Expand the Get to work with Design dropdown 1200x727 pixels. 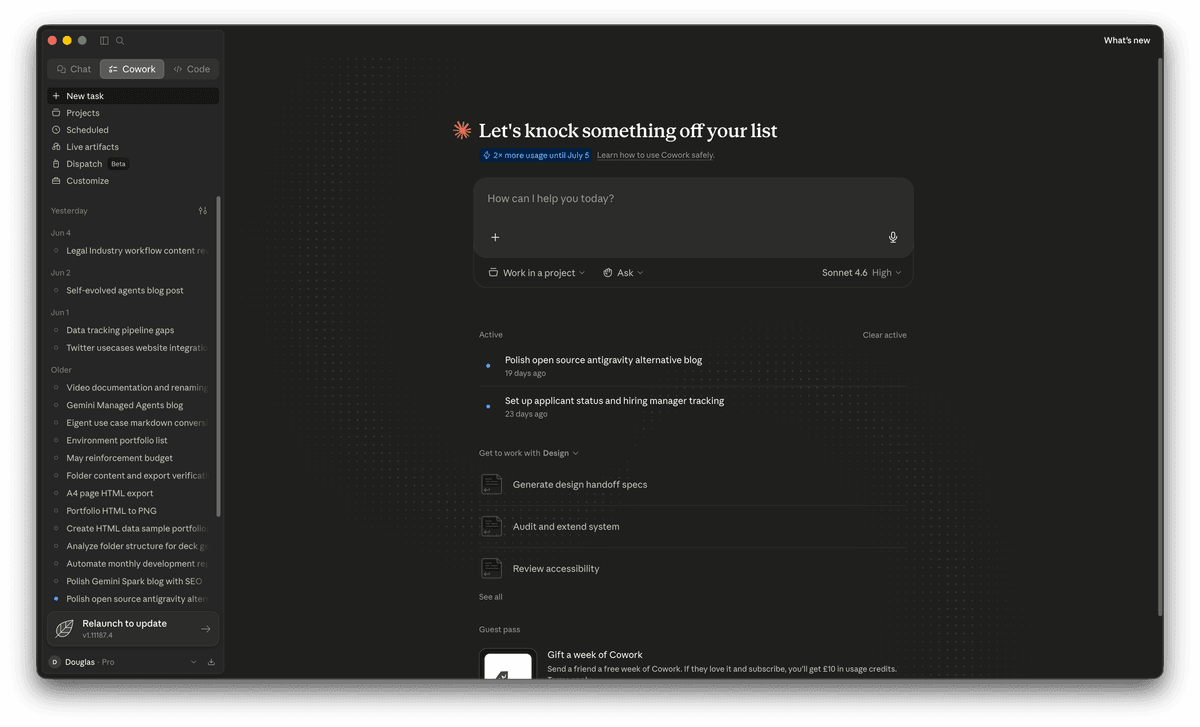click(x=529, y=453)
